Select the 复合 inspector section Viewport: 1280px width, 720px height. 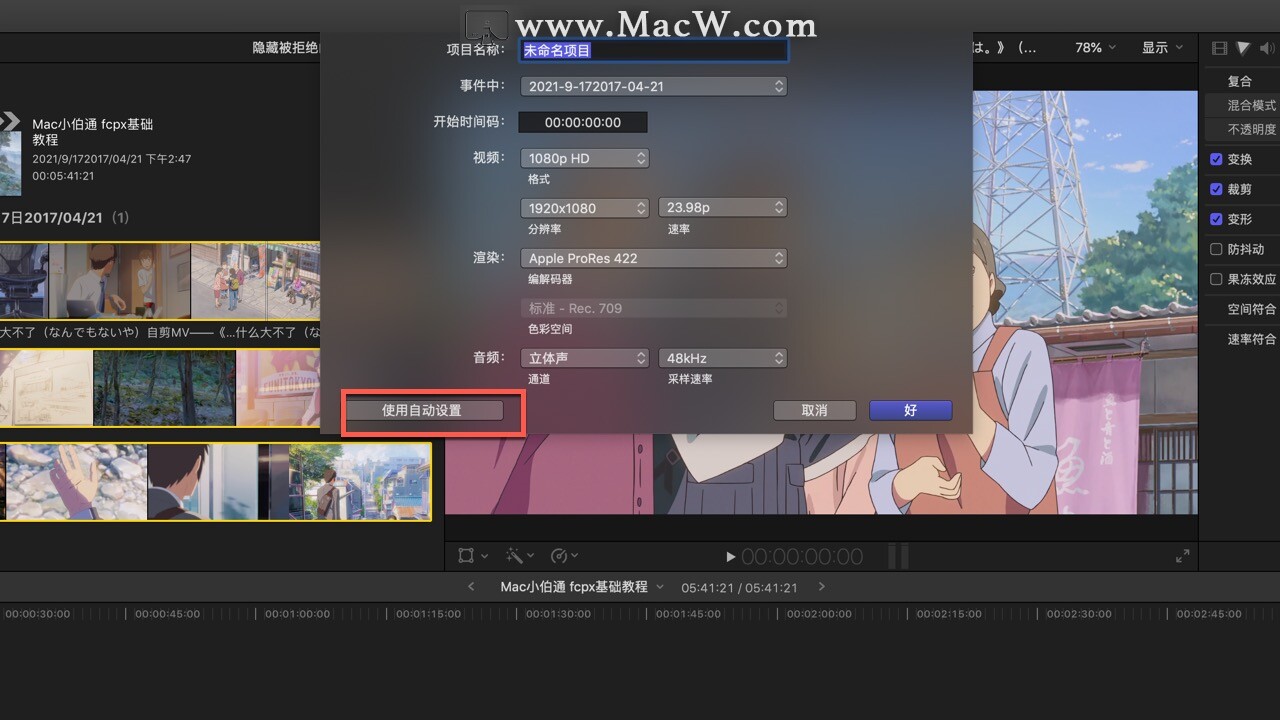[1240, 81]
